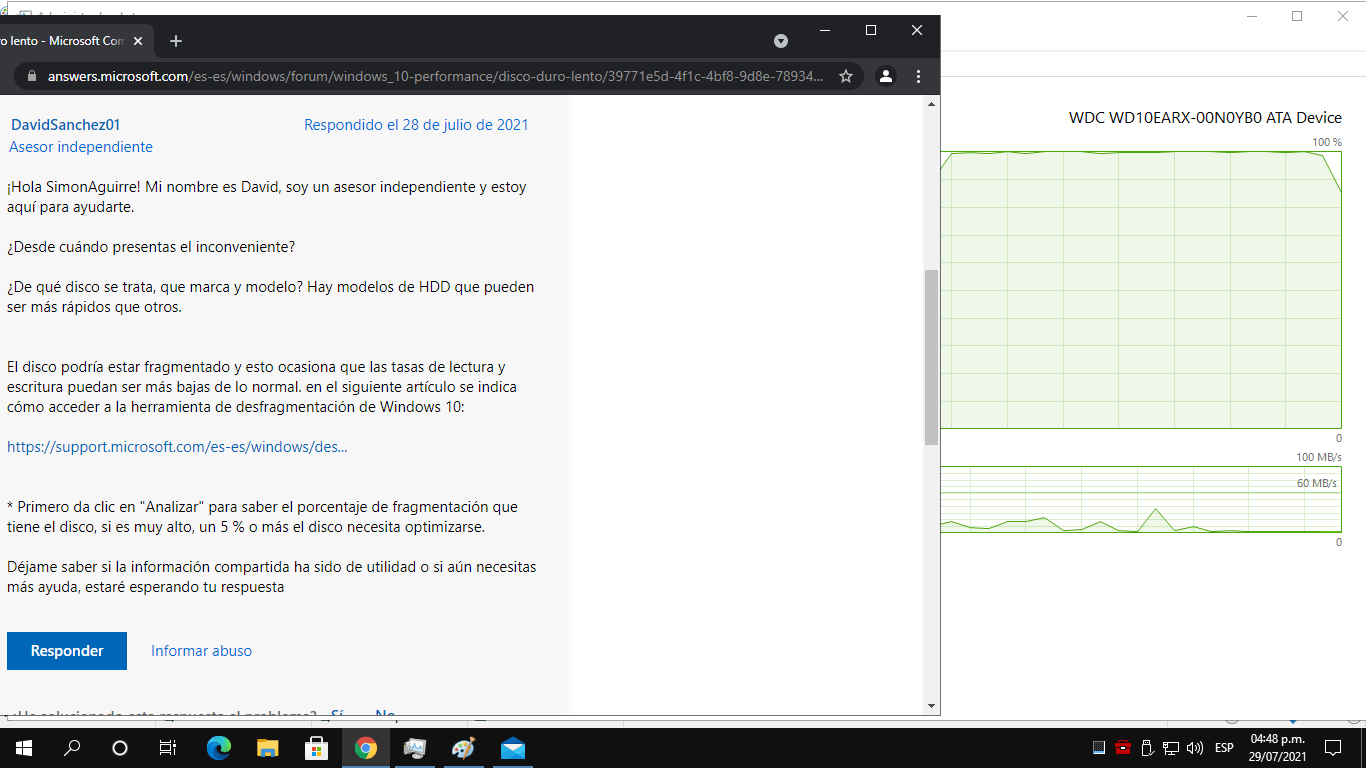This screenshot has height=768, width=1366.
Task: Click the 'Informar abuso' link
Action: (201, 651)
